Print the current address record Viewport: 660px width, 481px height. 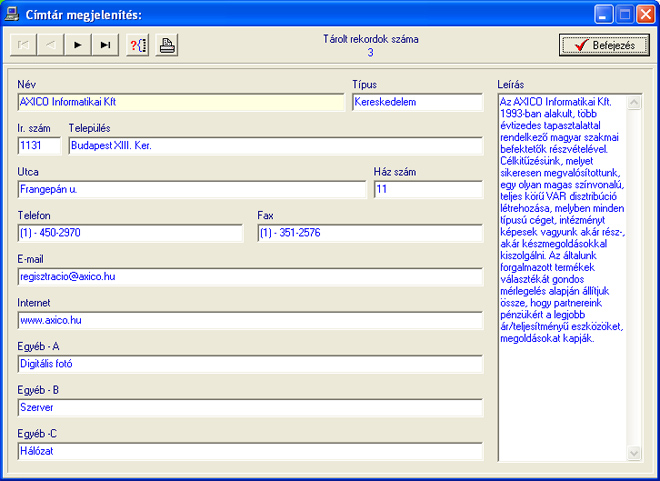tap(167, 45)
